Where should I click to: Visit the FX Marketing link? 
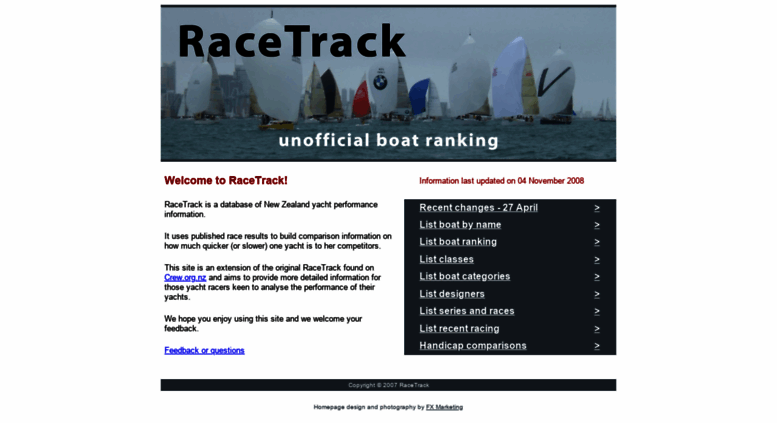coord(444,407)
